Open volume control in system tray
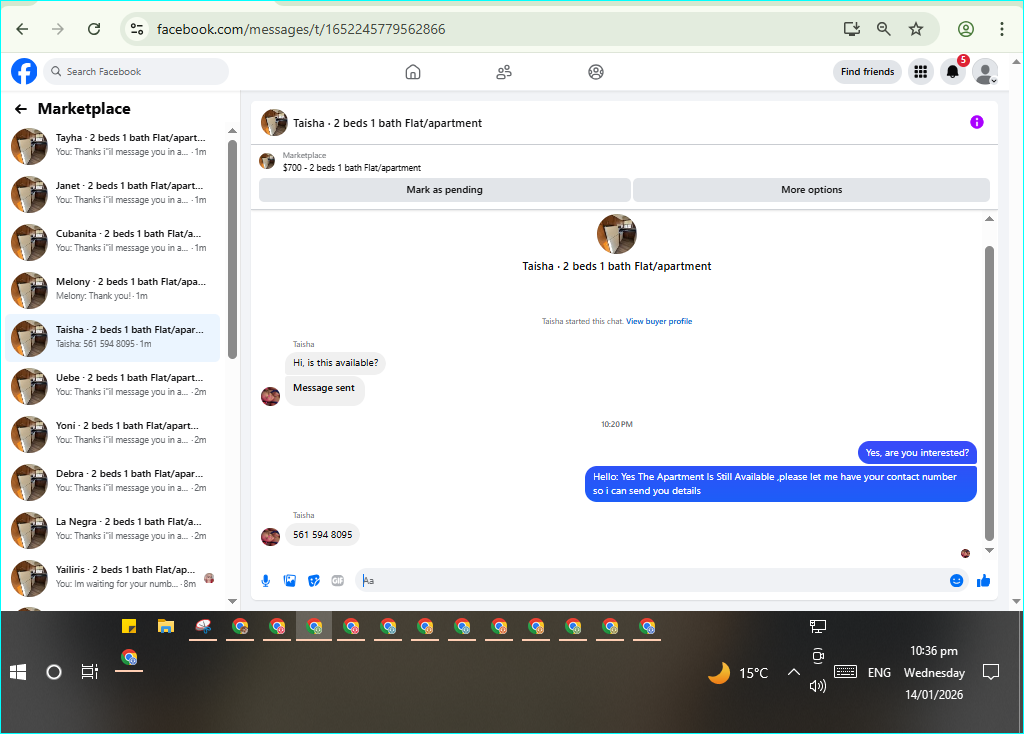This screenshot has height=734, width=1024. coord(818,686)
